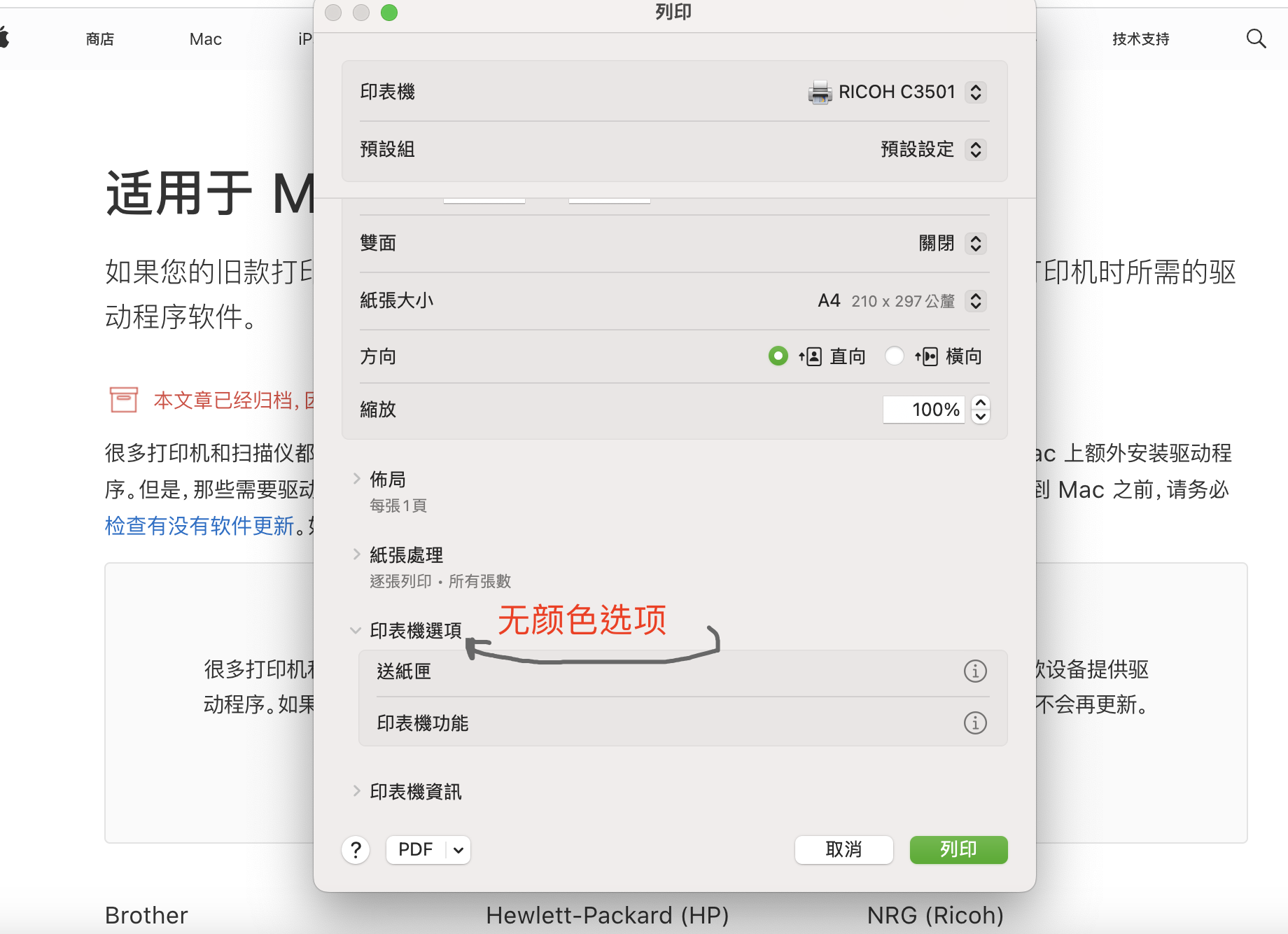Select the 直向 portrait radio button

click(778, 356)
